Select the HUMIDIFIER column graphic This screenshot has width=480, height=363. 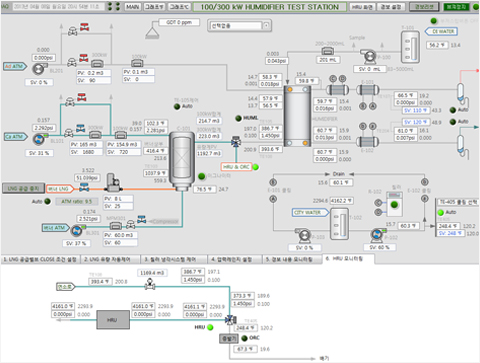tap(297, 116)
